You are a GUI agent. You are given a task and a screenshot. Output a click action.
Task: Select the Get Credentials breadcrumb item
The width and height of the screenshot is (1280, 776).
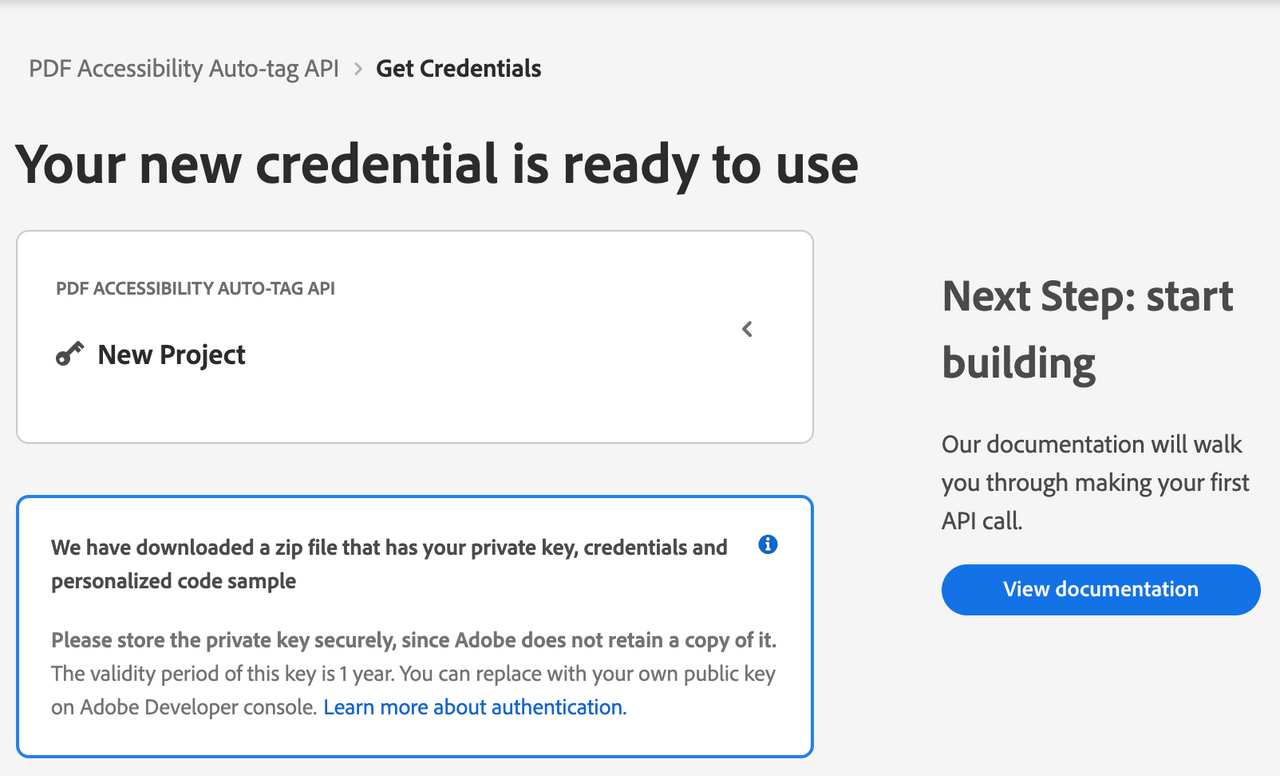(x=459, y=69)
